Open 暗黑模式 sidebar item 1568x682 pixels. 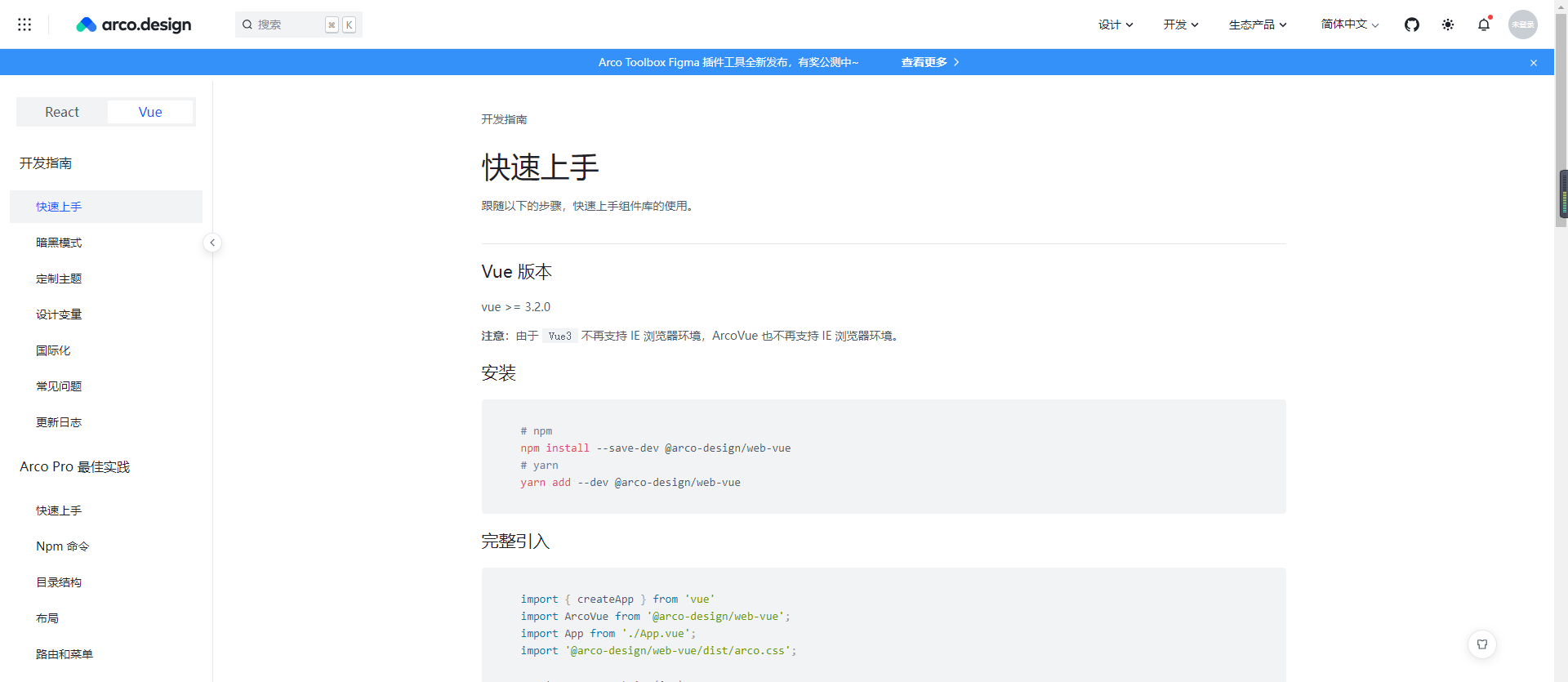(x=106, y=243)
